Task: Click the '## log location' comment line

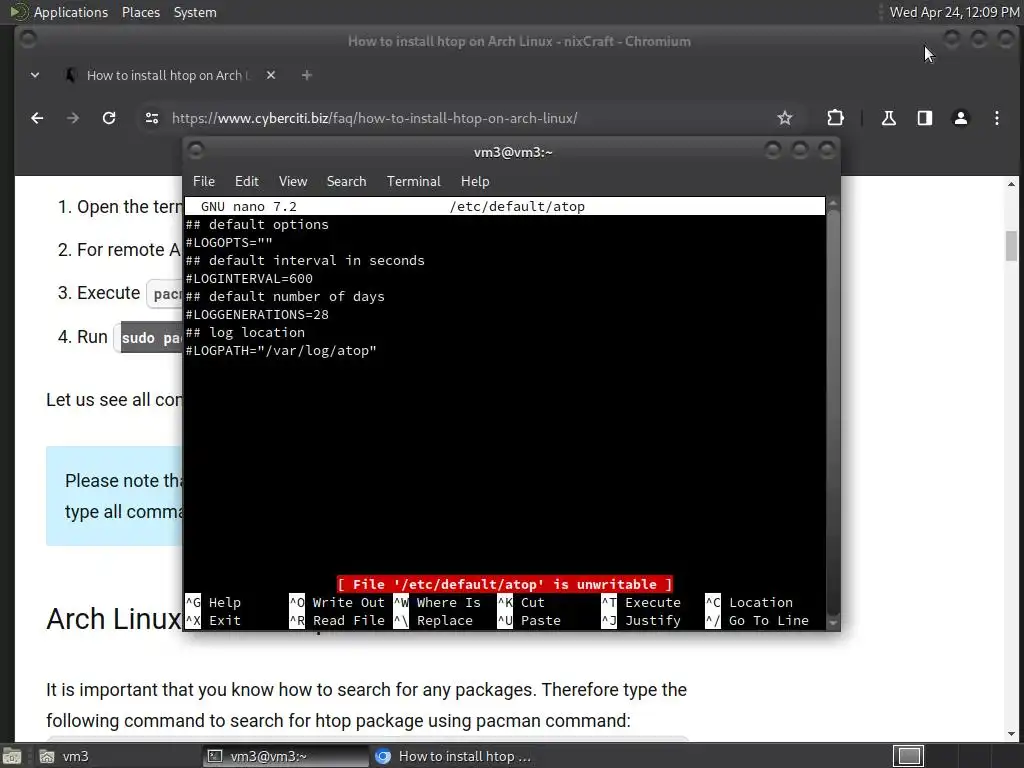Action: click(x=245, y=332)
